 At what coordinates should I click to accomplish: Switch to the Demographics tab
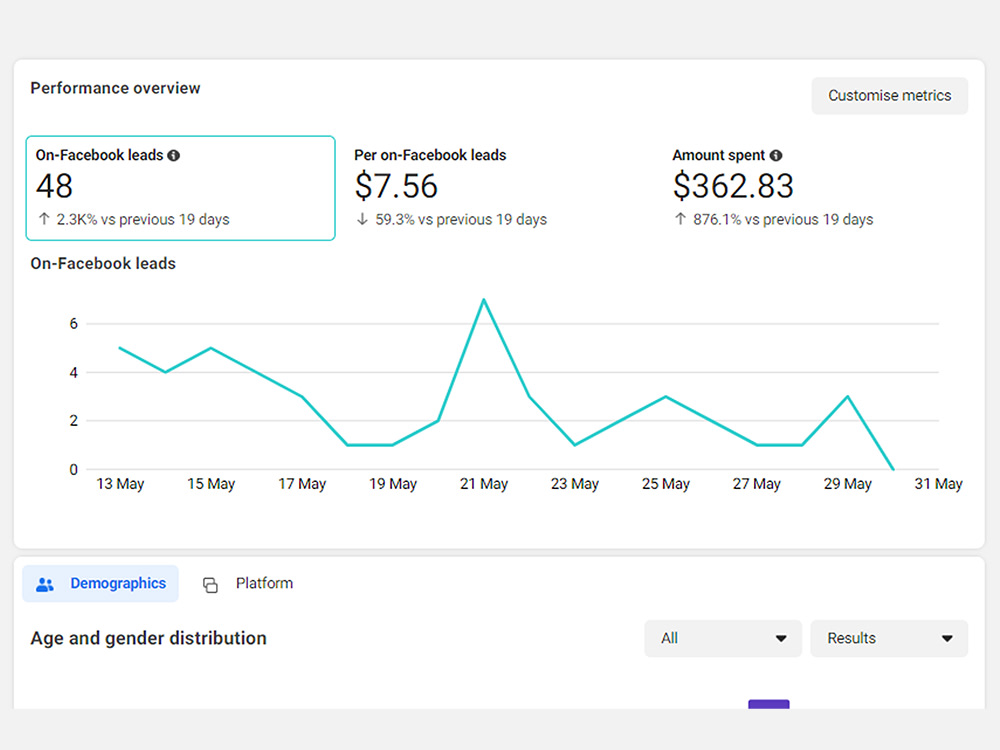101,584
